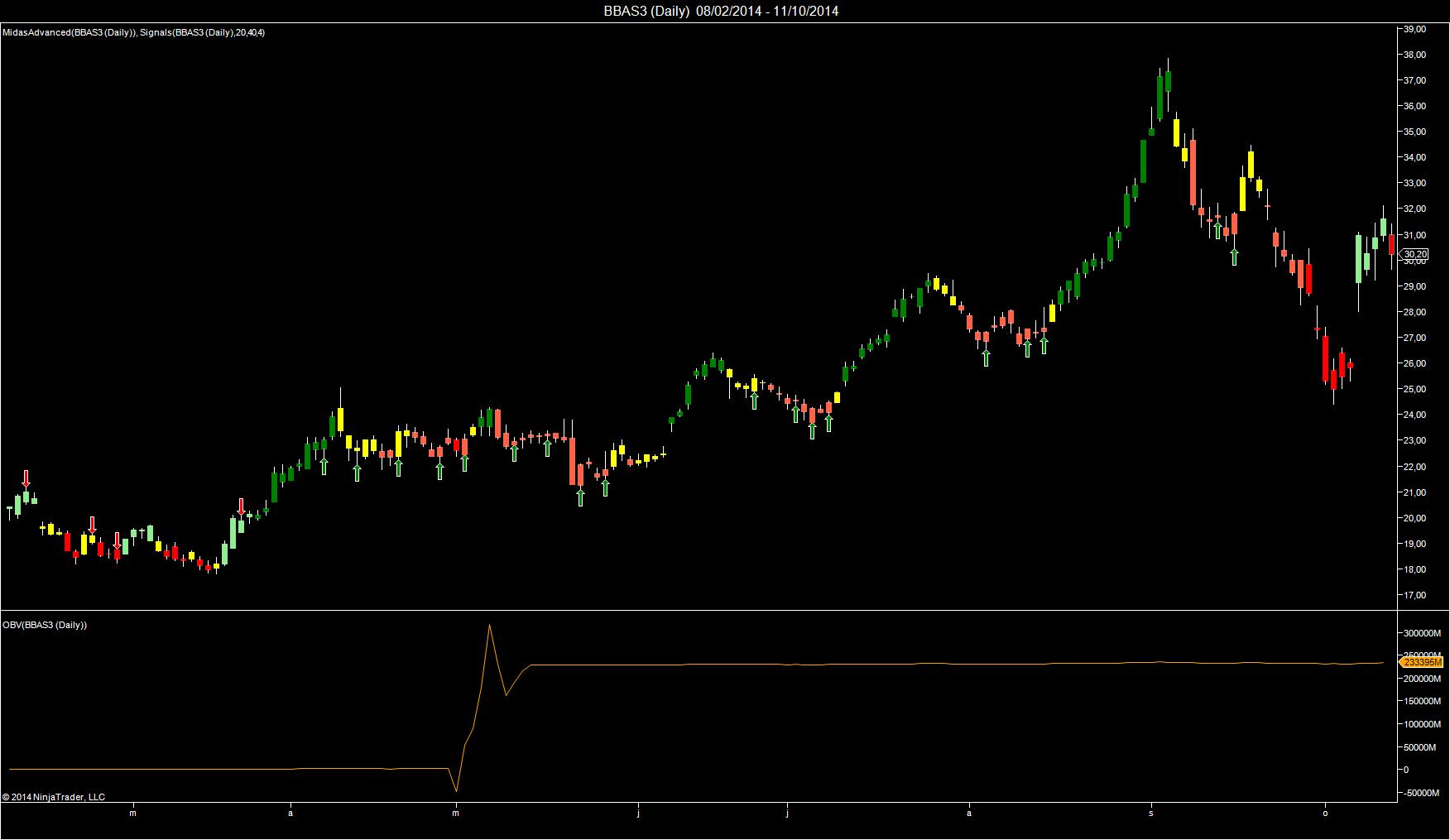Click the 33,00 price axis label
The height and width of the screenshot is (840, 1450).
(x=1414, y=183)
